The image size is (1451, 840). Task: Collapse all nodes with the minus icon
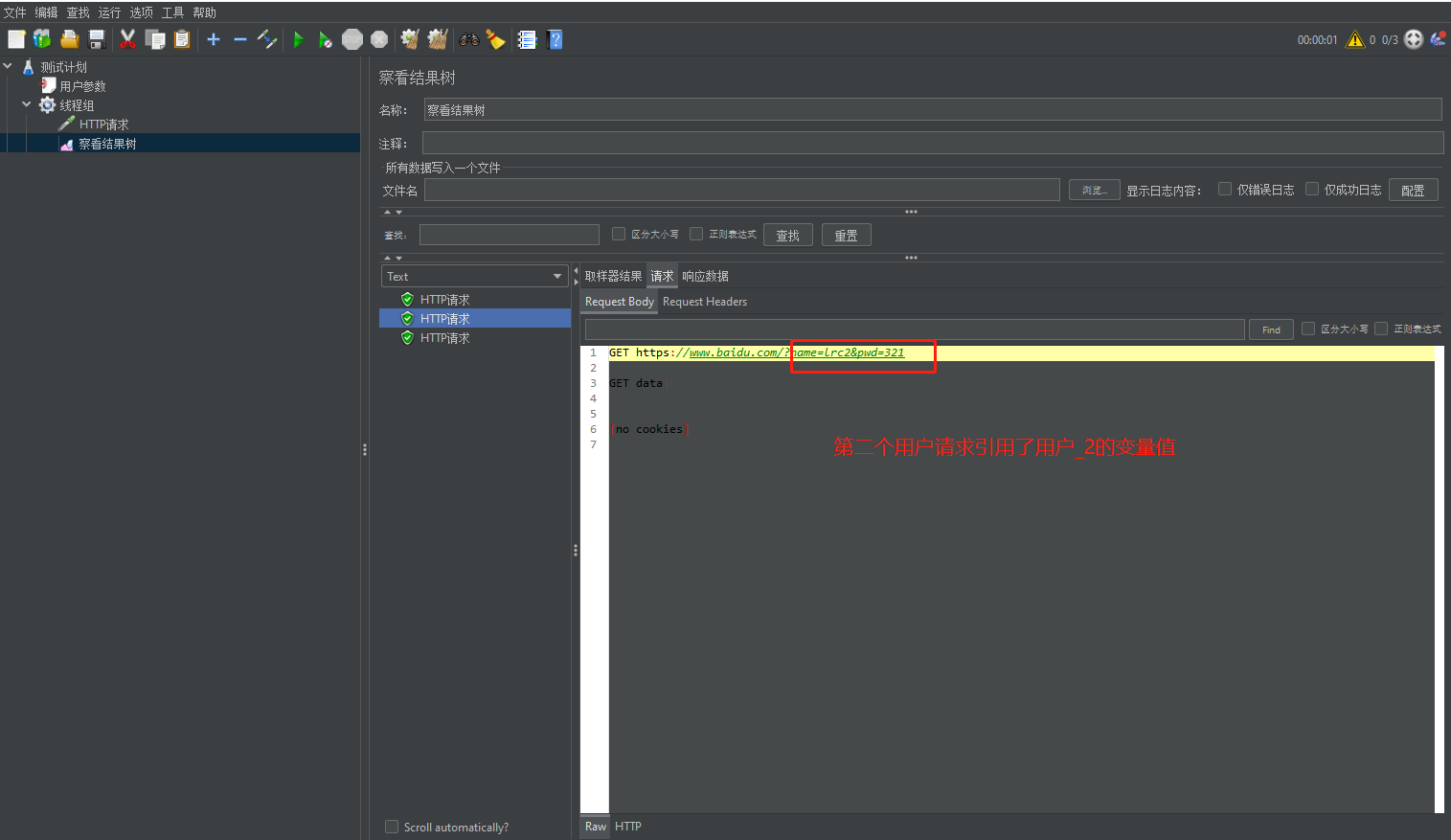click(x=240, y=39)
